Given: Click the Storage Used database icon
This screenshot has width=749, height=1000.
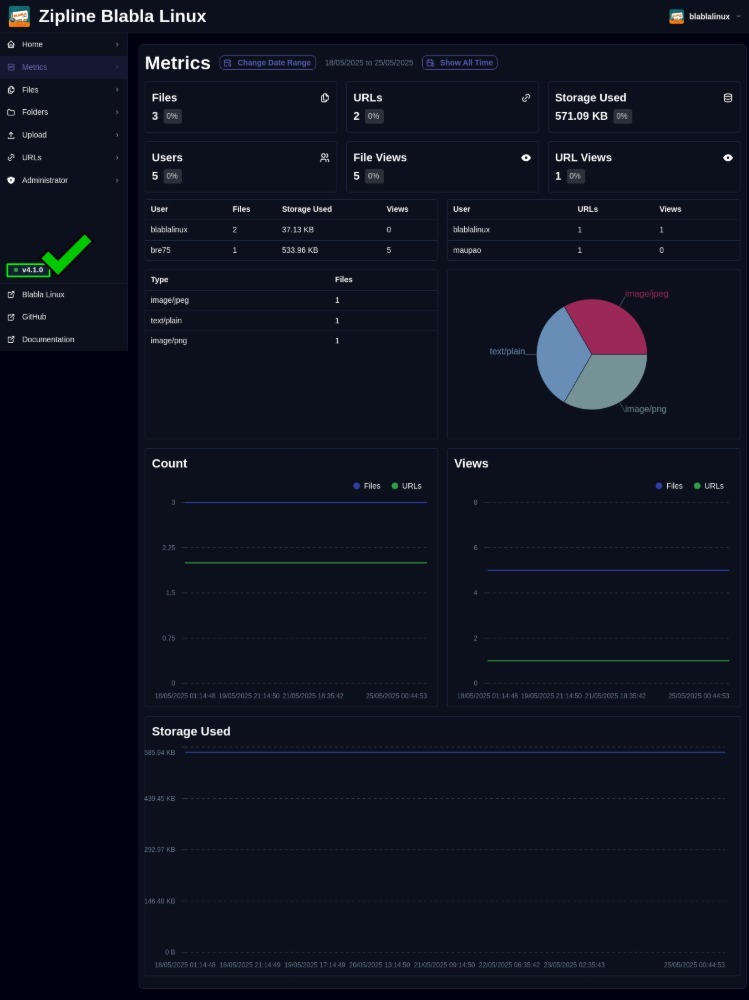Looking at the screenshot, I should click(728, 98).
